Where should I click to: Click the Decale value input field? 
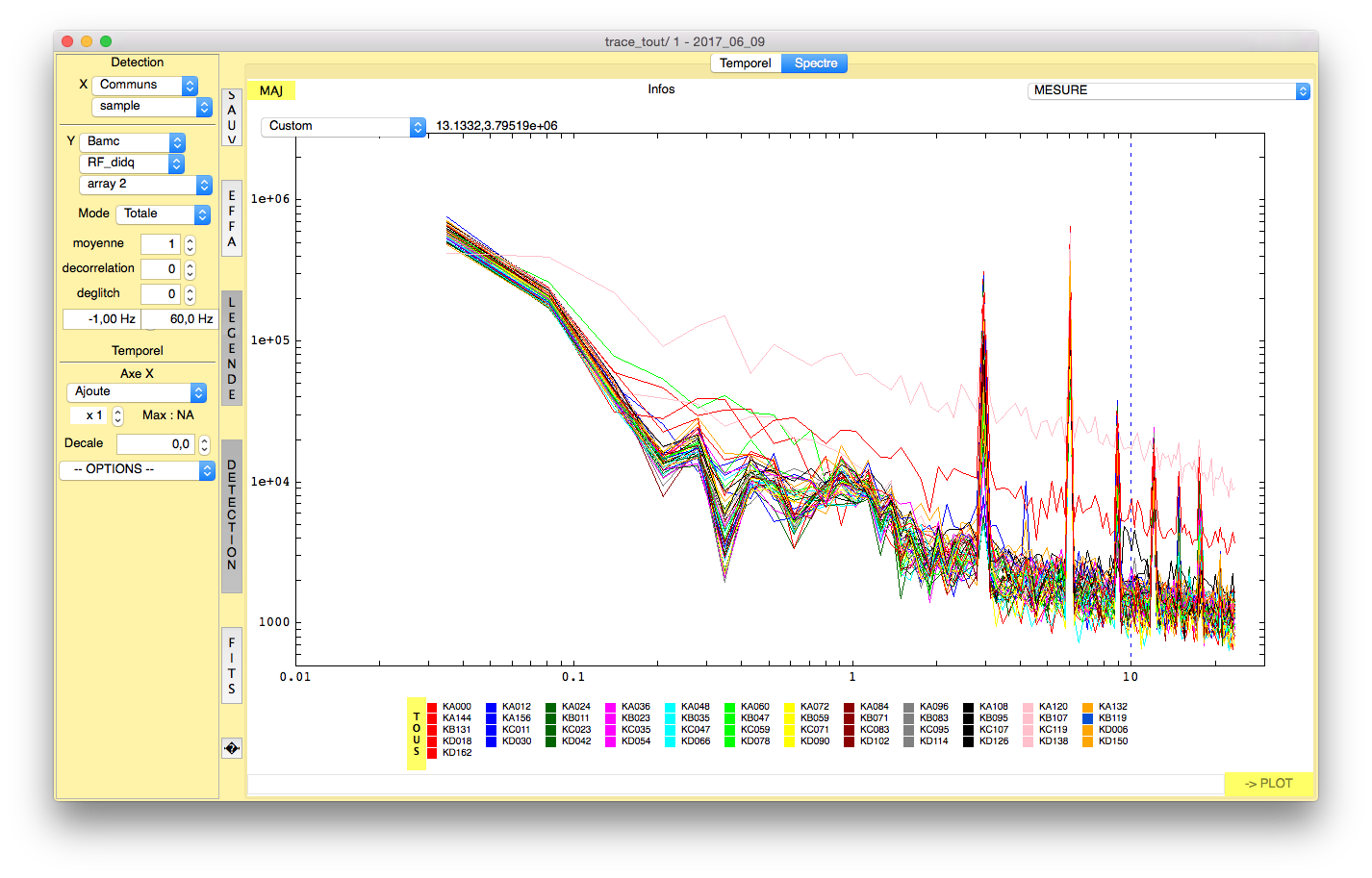point(156,444)
